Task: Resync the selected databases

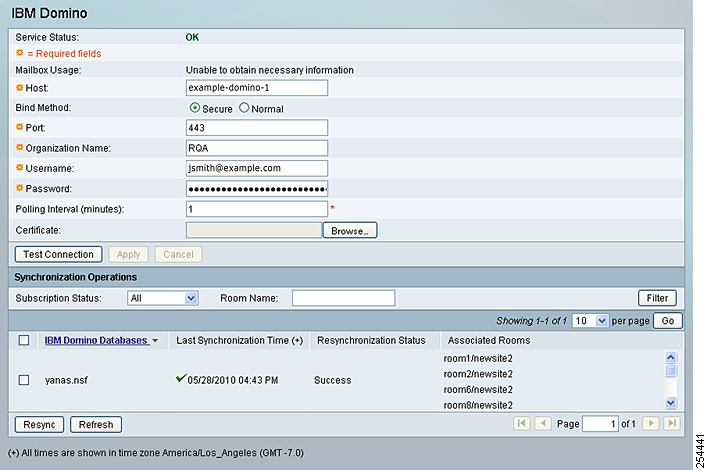Action: [39, 425]
